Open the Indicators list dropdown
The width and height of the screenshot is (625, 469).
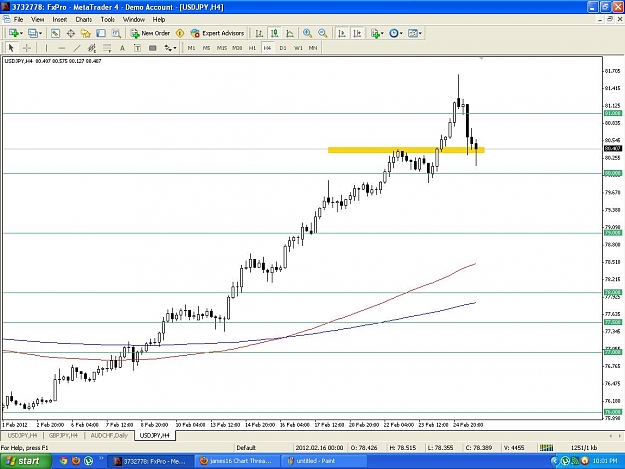pos(377,33)
